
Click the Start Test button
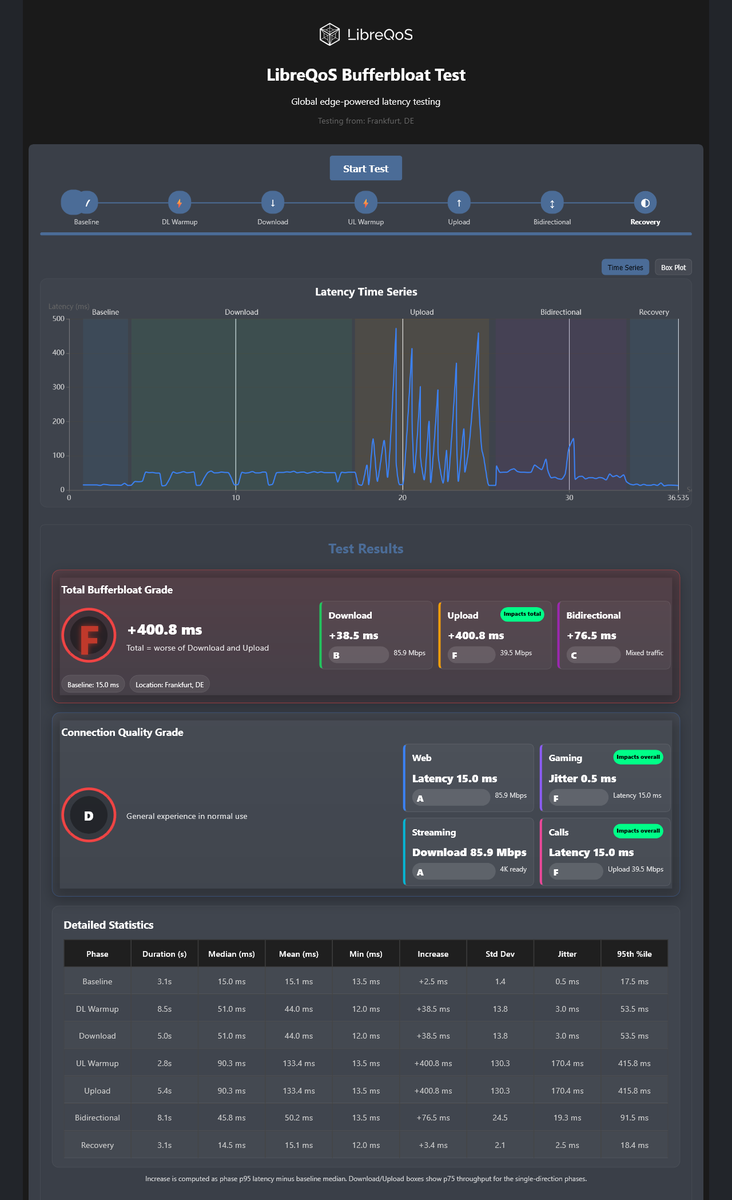366,168
